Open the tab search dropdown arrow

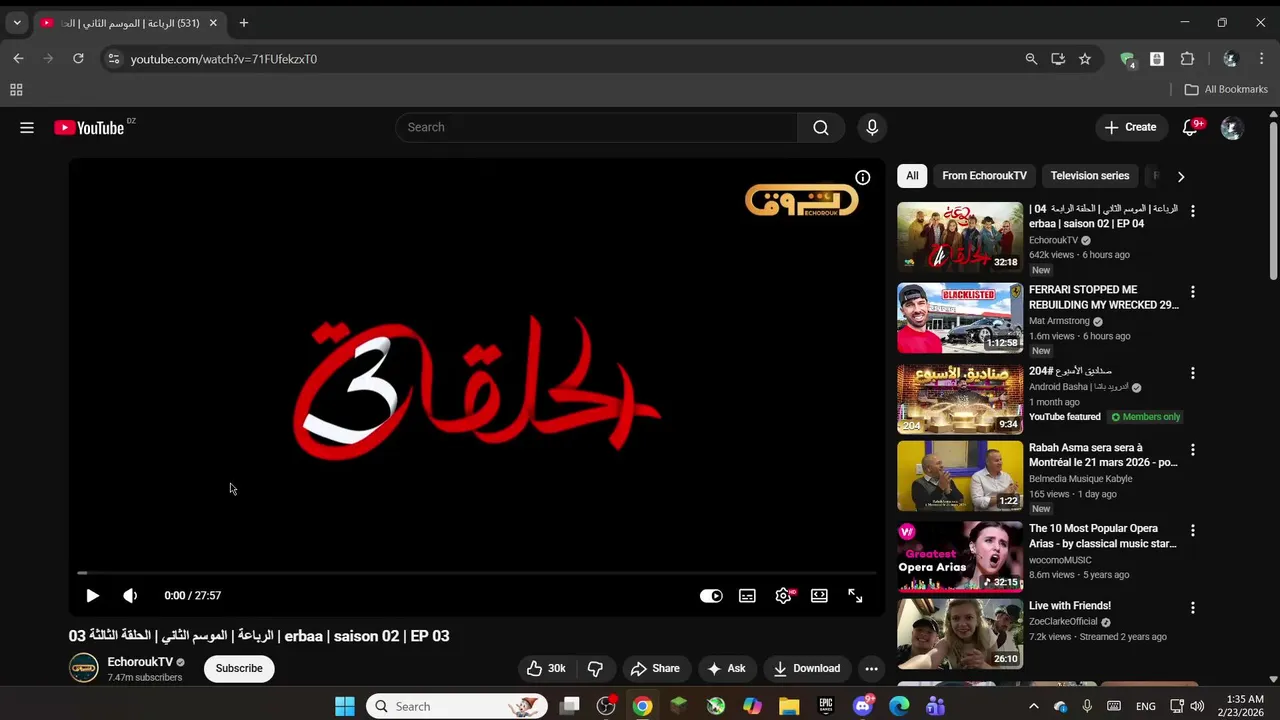tap(17, 23)
